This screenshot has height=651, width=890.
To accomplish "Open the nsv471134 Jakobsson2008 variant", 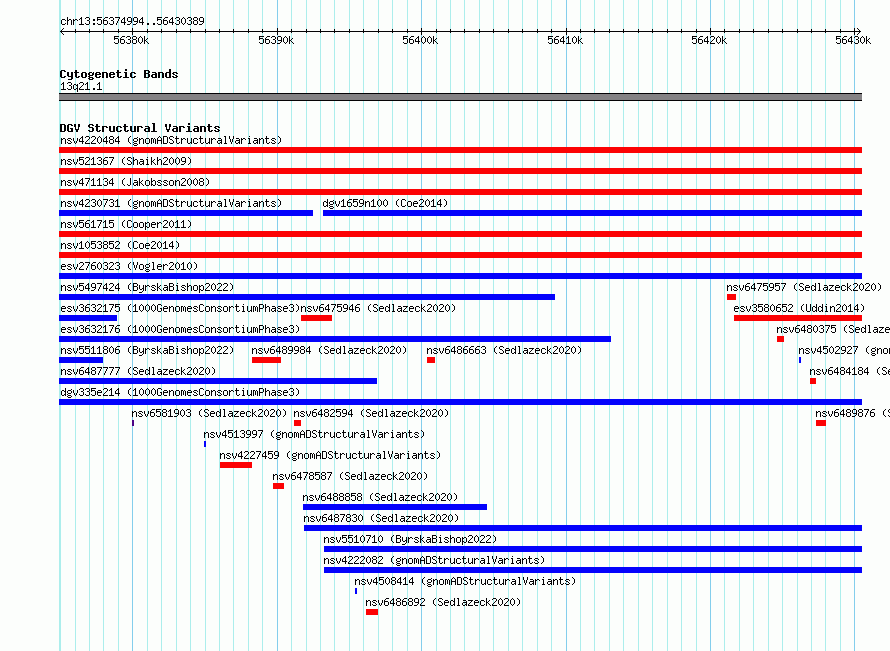I will pos(135,182).
